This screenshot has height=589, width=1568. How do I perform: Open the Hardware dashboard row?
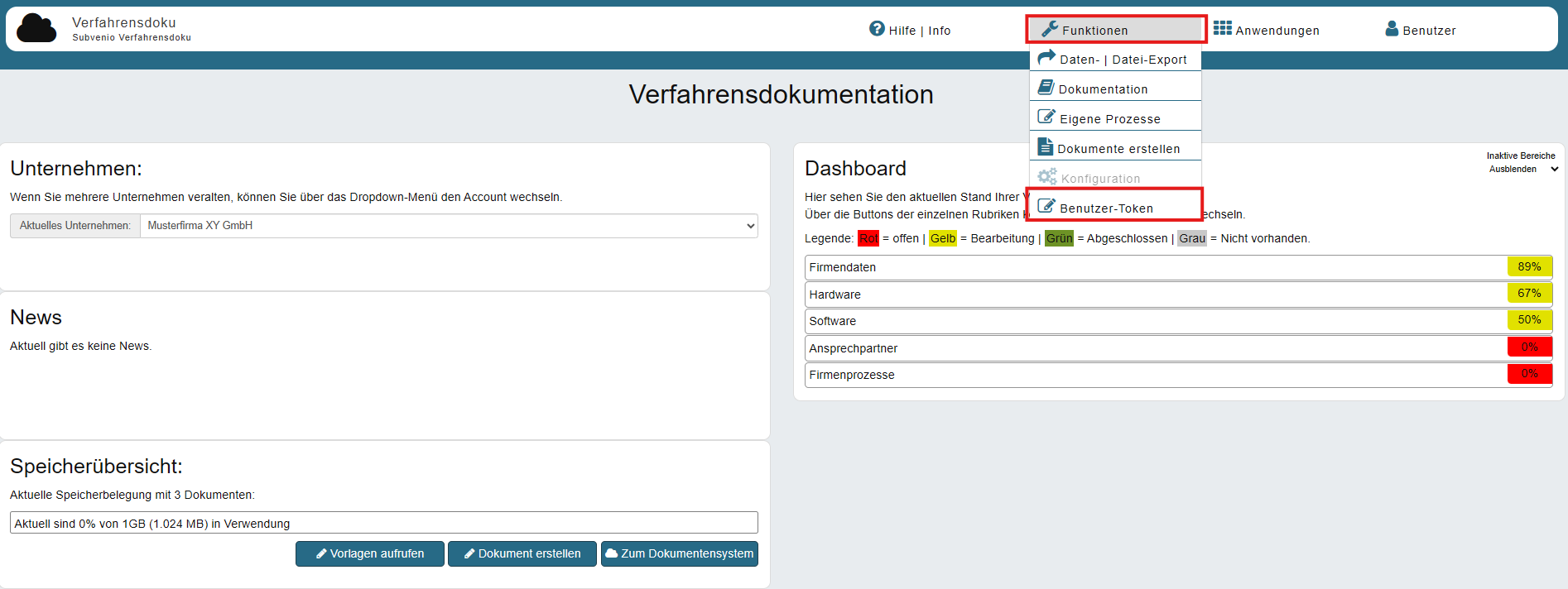1178,294
